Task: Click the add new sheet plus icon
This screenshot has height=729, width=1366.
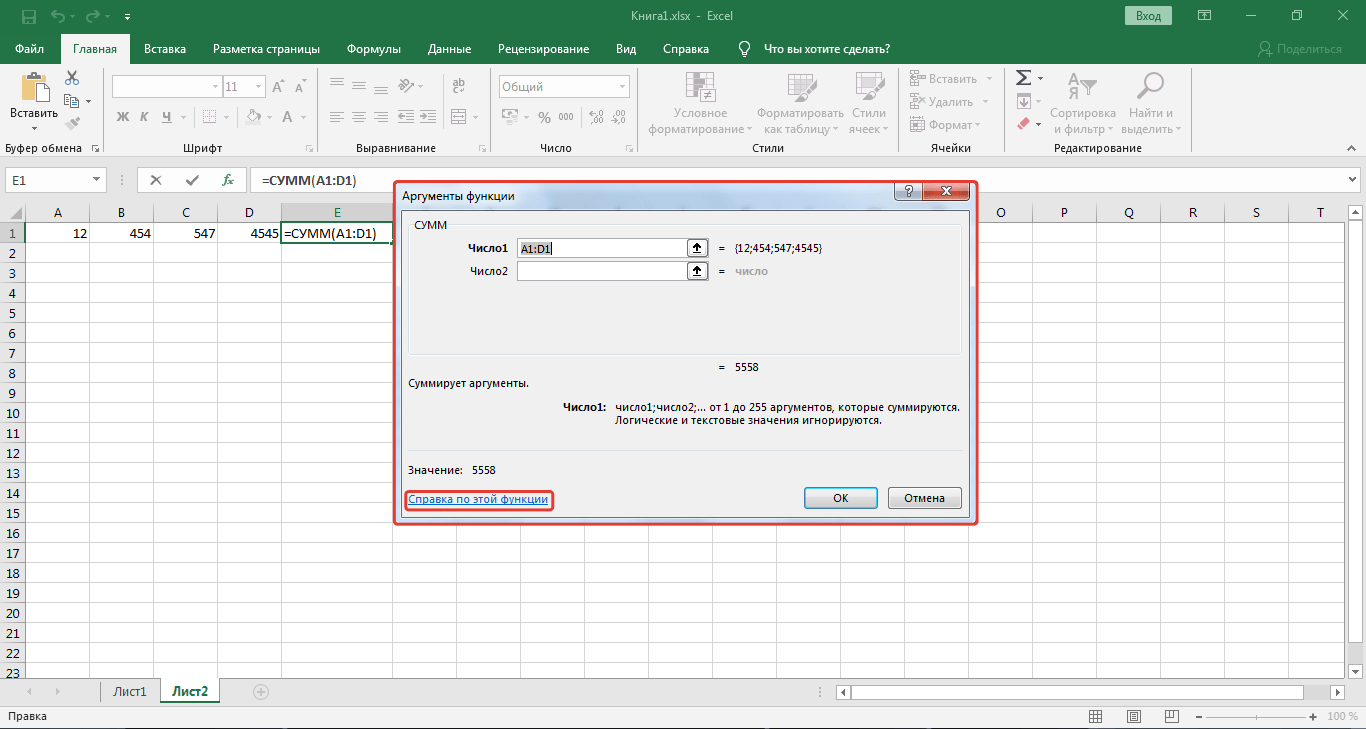Action: [261, 691]
